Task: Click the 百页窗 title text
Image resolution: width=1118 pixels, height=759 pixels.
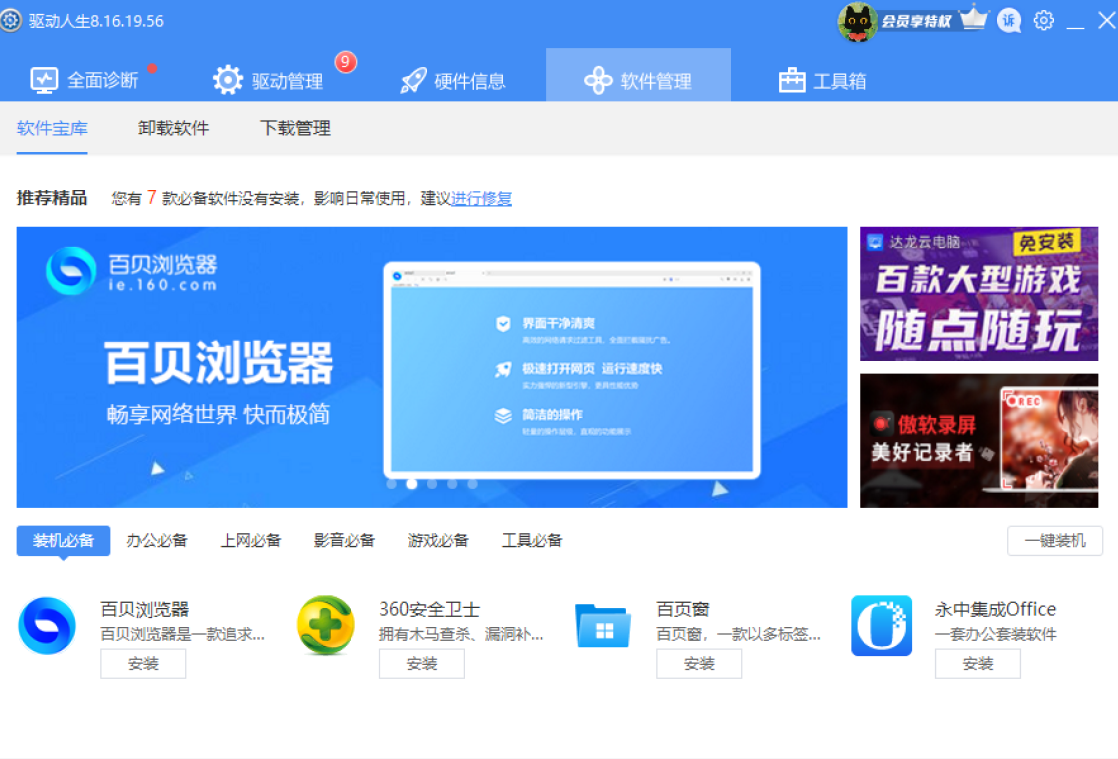Action: point(683,609)
